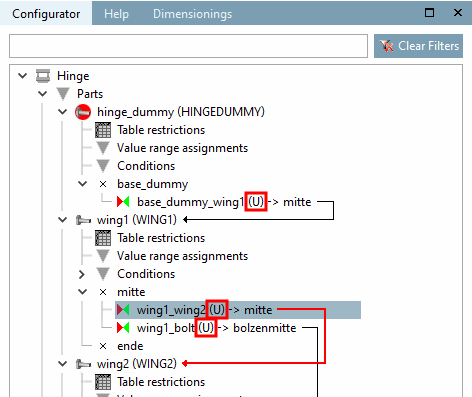Click the Hinge assembly icon

pos(43,76)
